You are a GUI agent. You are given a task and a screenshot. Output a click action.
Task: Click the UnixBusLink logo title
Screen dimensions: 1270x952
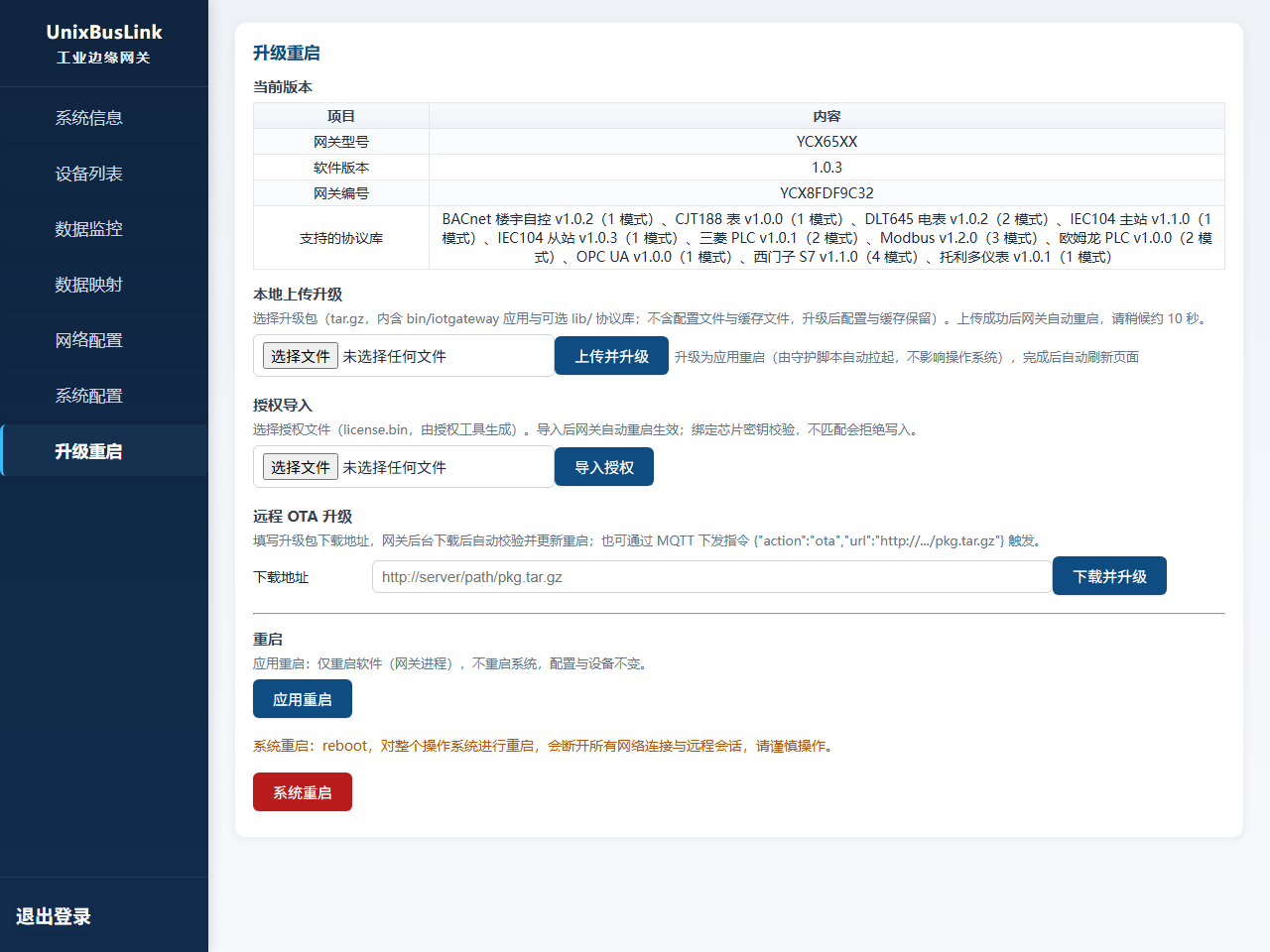(104, 32)
